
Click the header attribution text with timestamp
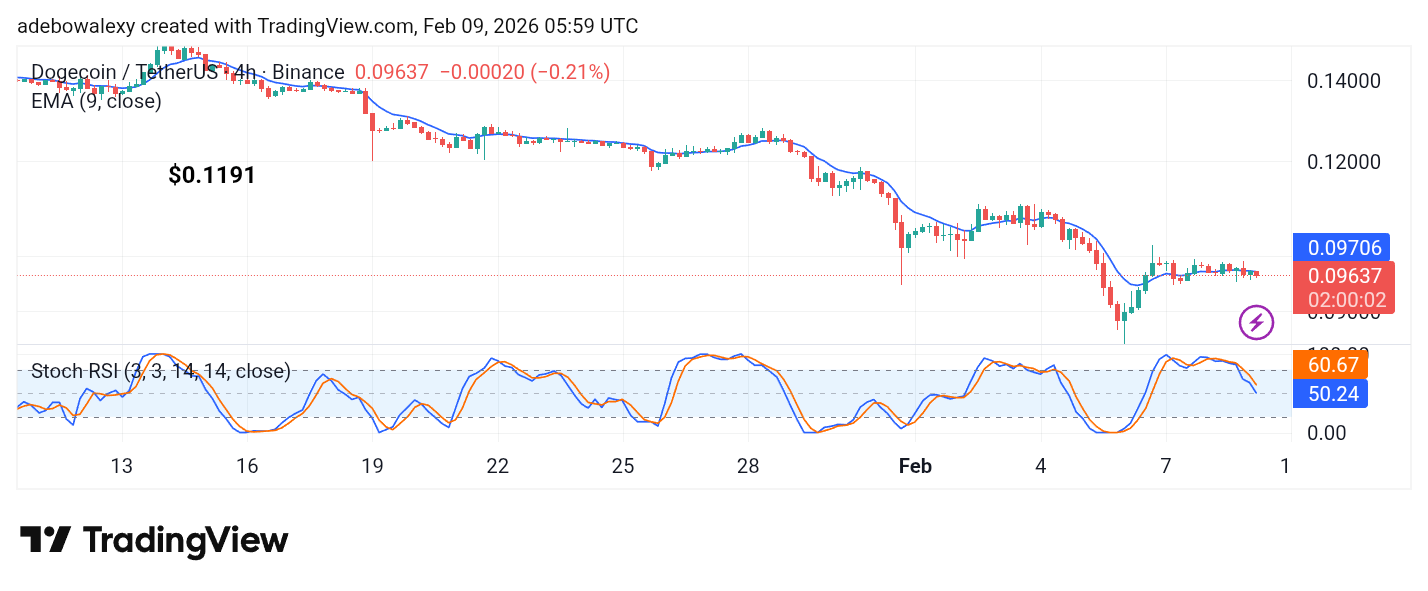pos(328,26)
